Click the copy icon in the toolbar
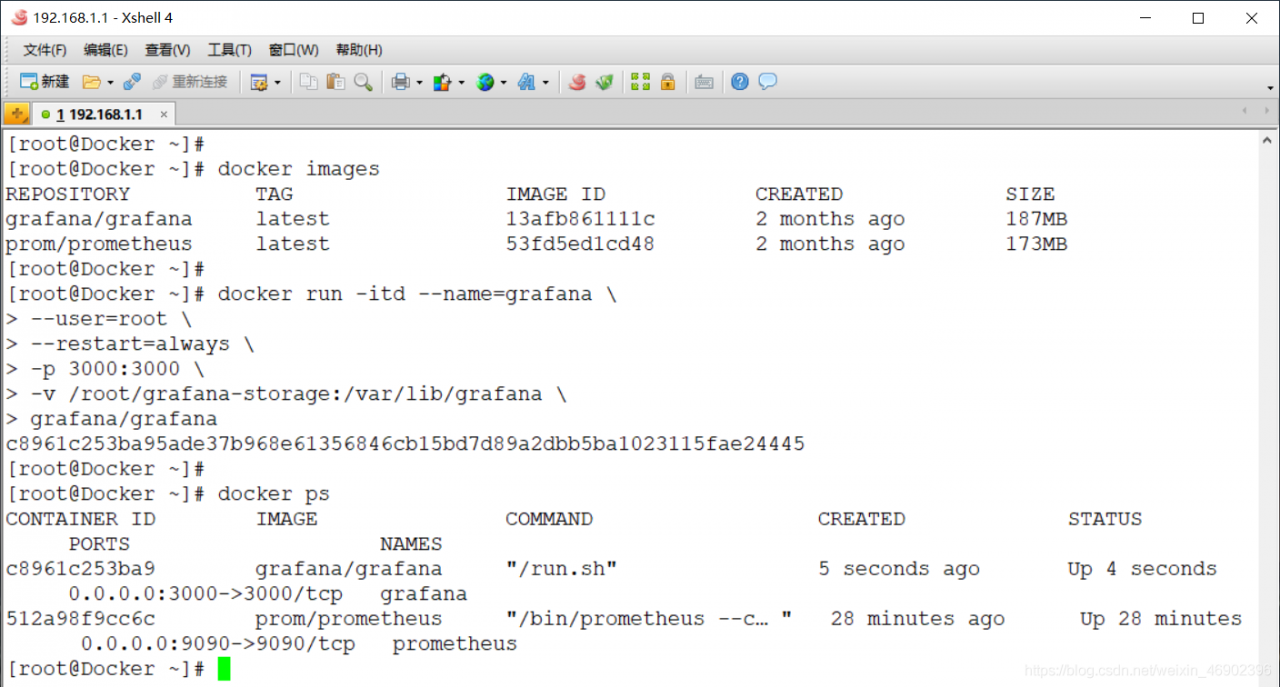Viewport: 1280px width, 687px height. [309, 82]
